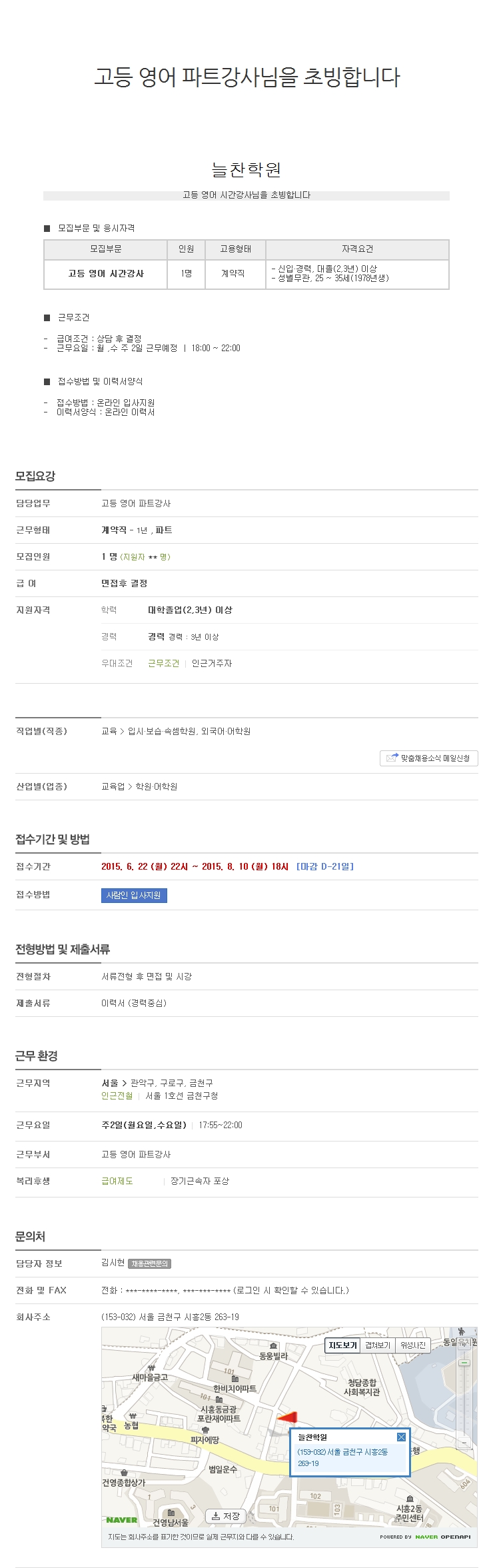Click the NAVER OPENAPI powered-by logo
Image resolution: width=493 pixels, height=1568 pixels.
(425, 1537)
